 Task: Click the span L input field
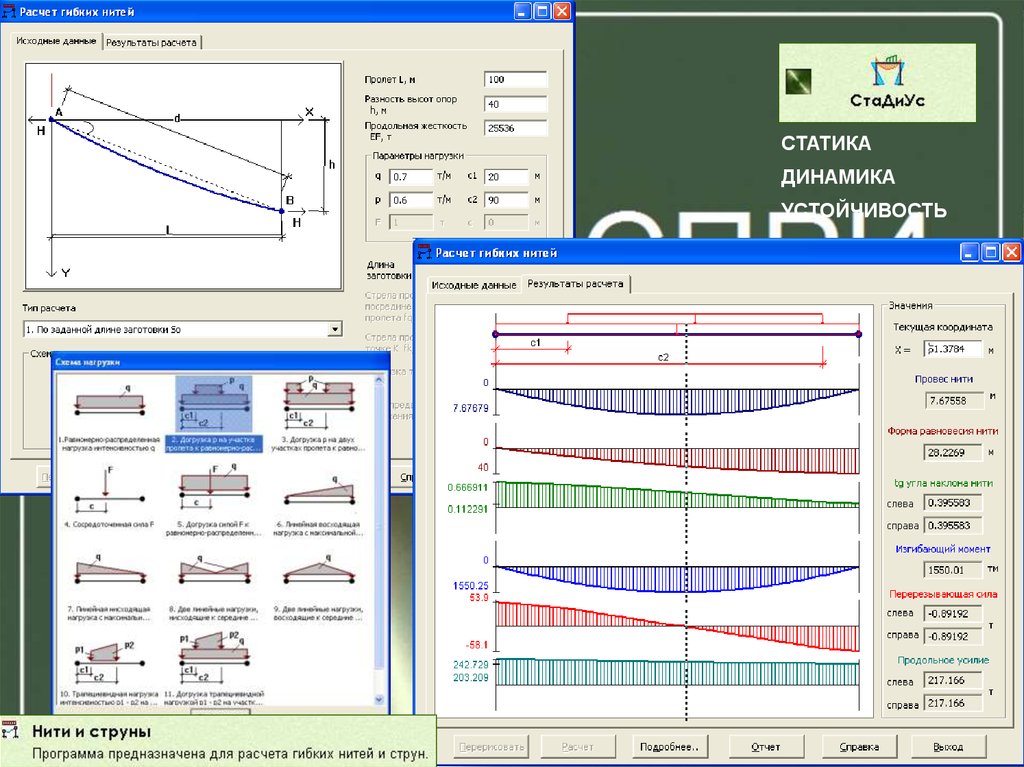[x=515, y=79]
